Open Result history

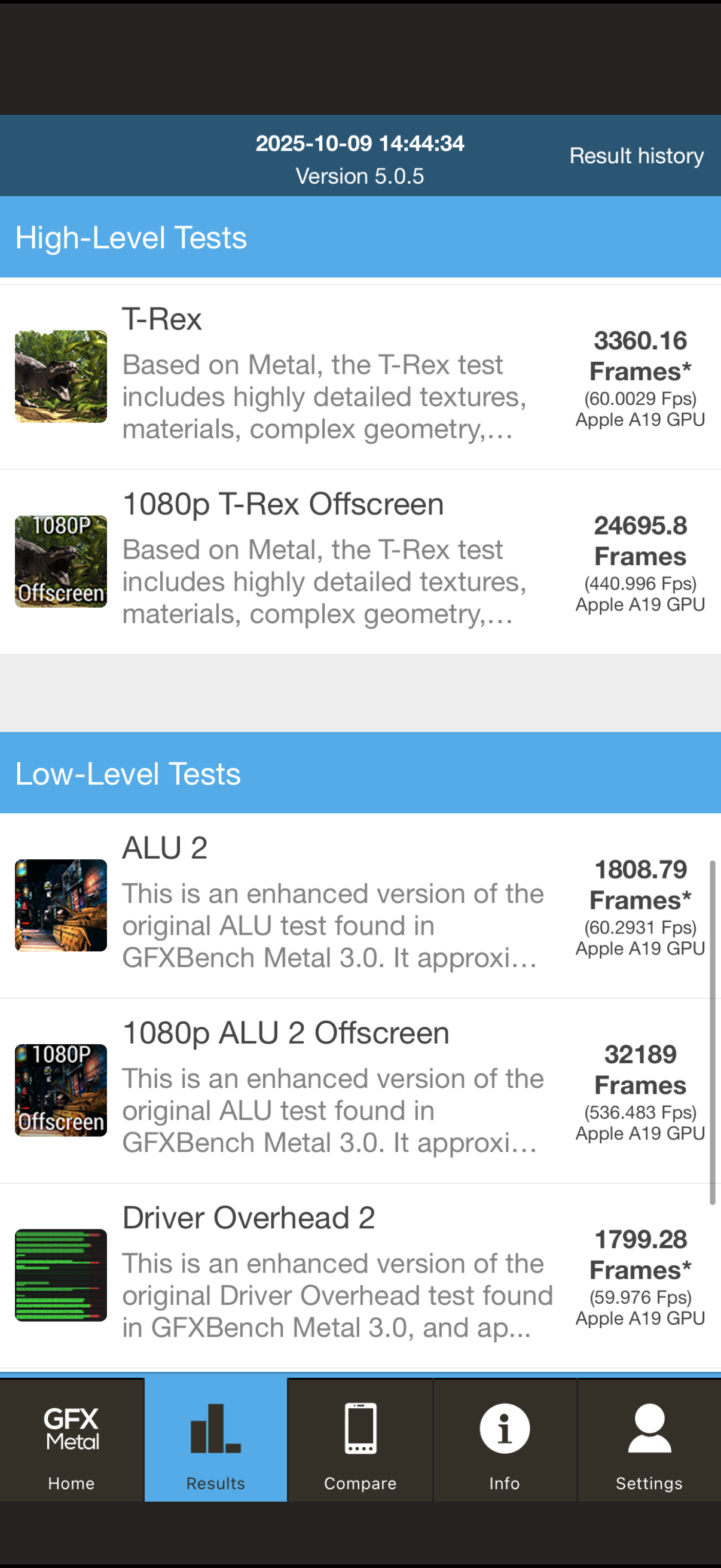click(637, 156)
